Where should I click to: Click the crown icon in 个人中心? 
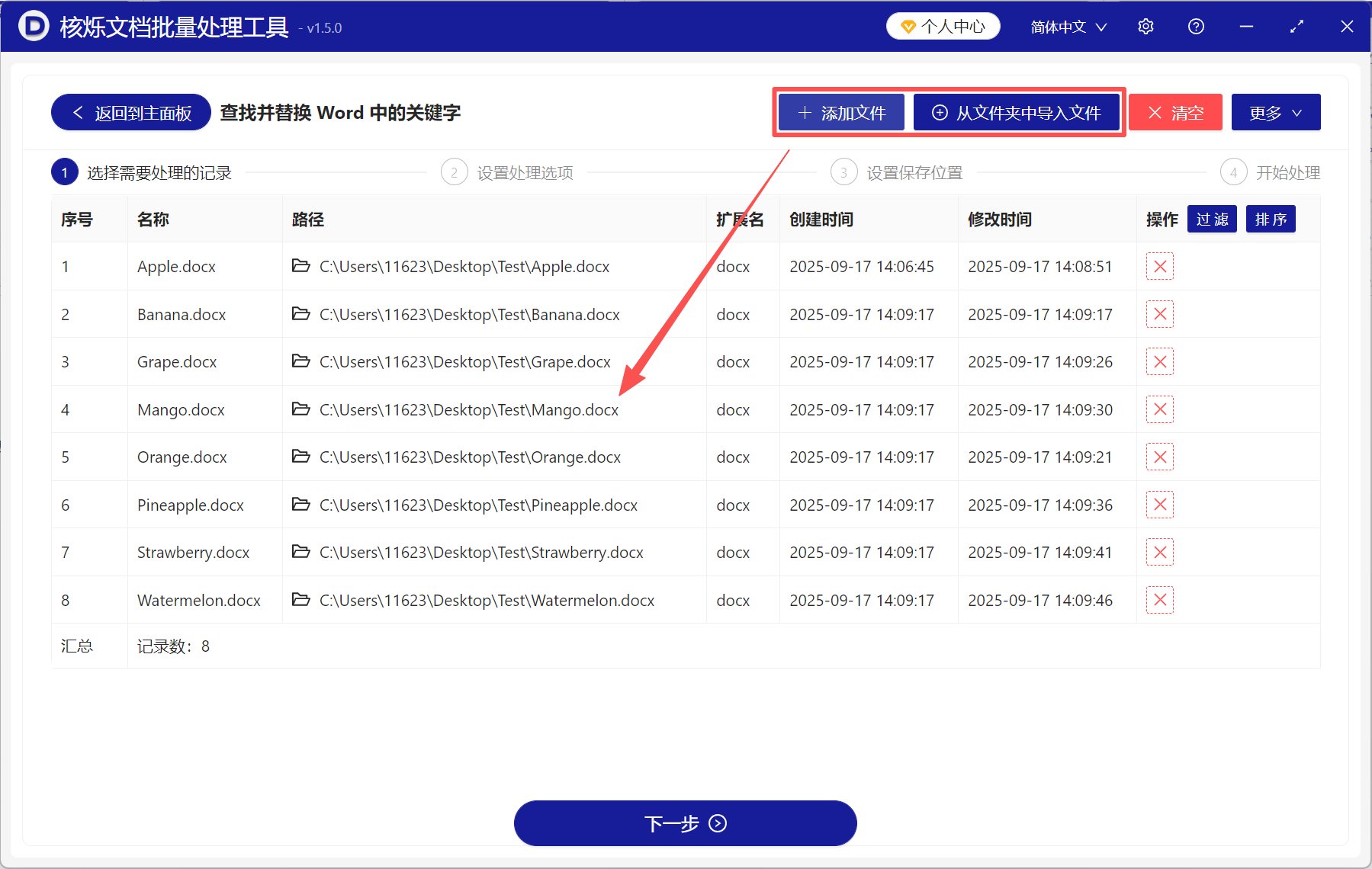pyautogui.click(x=908, y=25)
